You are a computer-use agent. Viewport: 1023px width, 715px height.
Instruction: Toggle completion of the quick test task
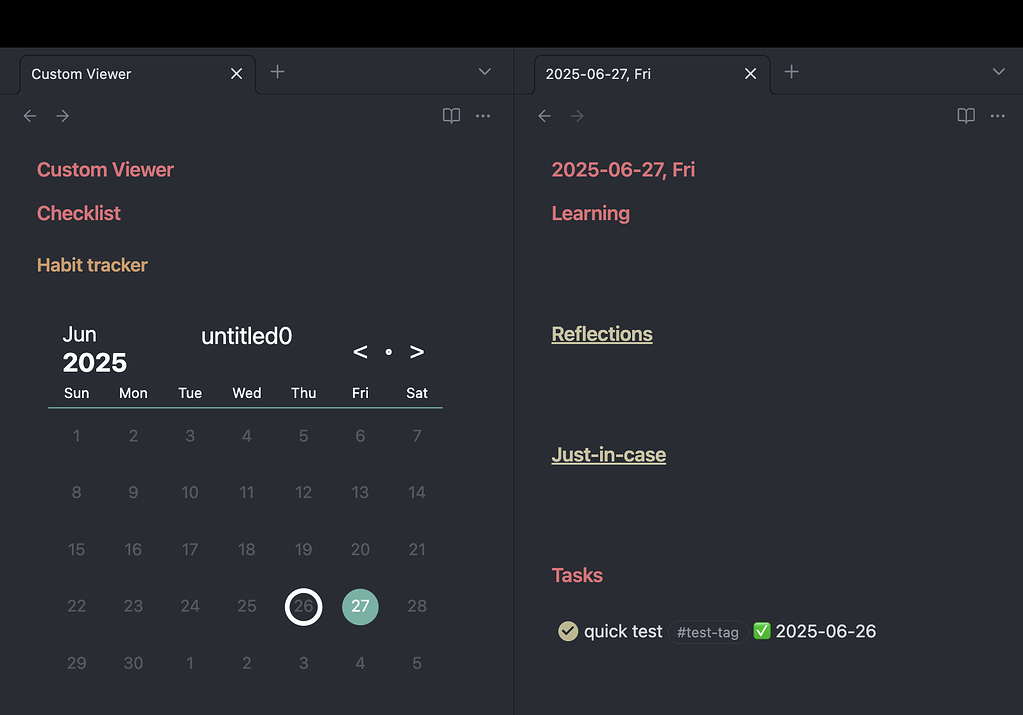[x=568, y=631]
